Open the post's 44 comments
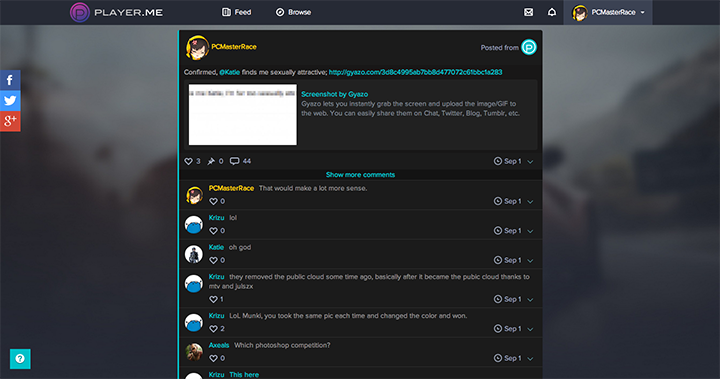The width and height of the screenshot is (720, 379). [x=240, y=161]
